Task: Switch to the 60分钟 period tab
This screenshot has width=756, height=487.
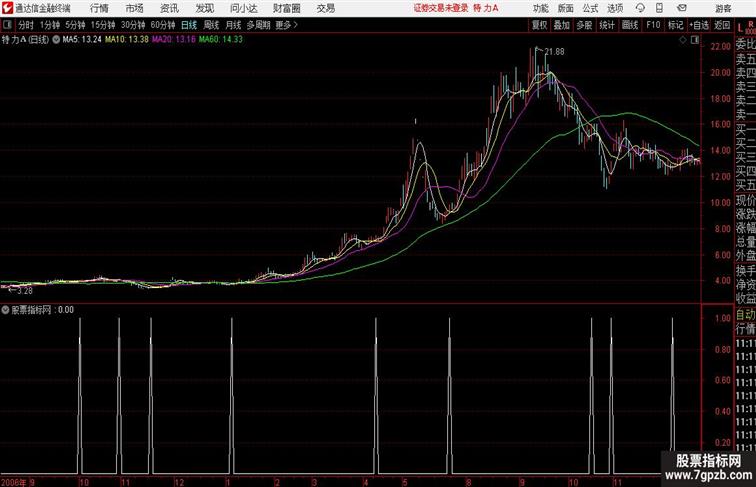Action: click(x=163, y=25)
